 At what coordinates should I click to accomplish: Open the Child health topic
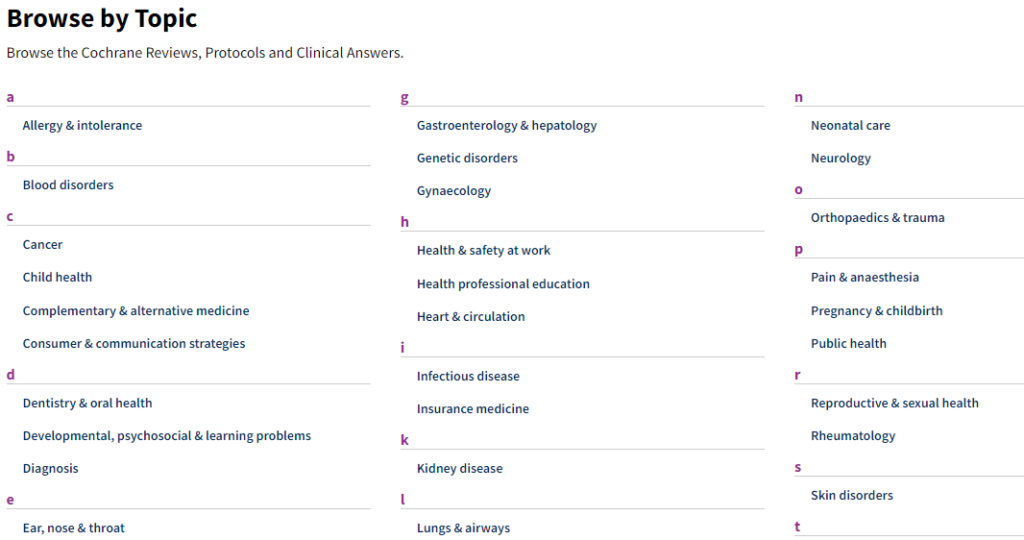coord(57,278)
